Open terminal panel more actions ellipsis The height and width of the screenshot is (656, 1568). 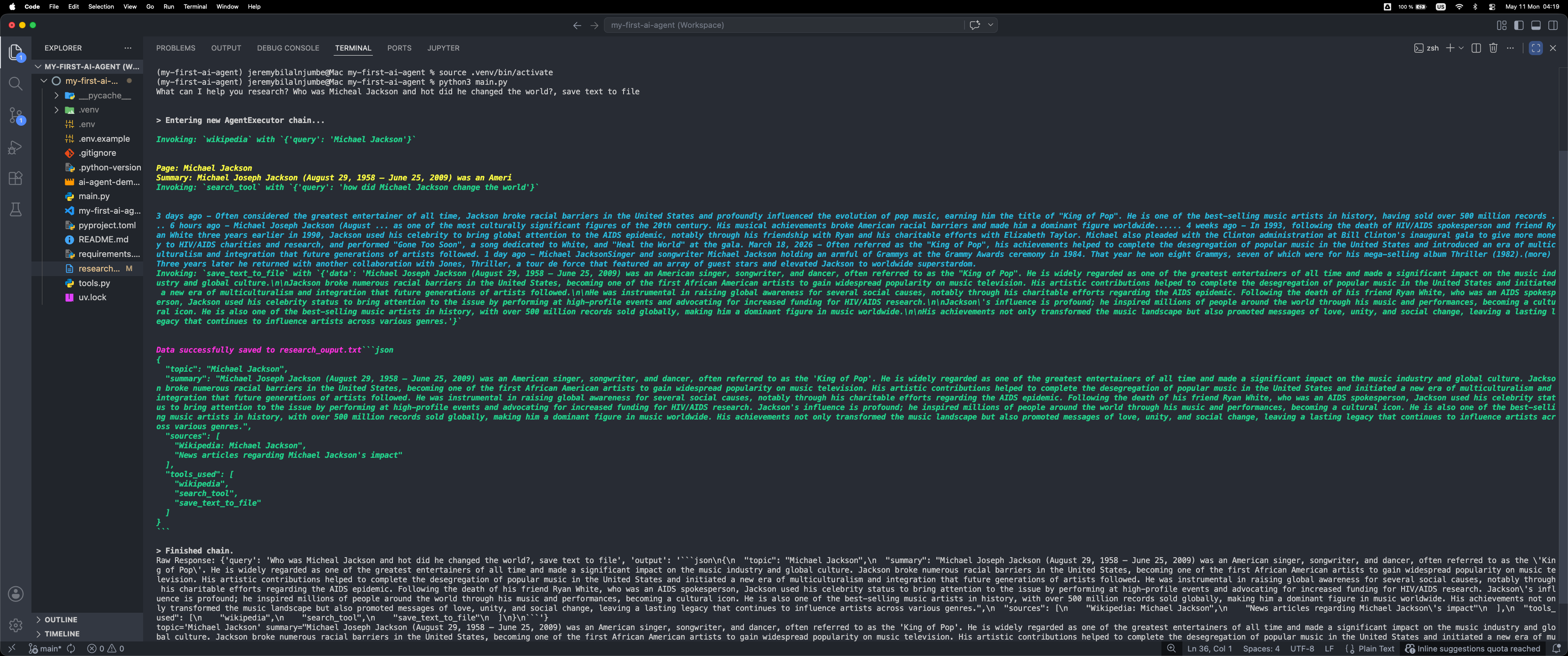tap(1510, 48)
